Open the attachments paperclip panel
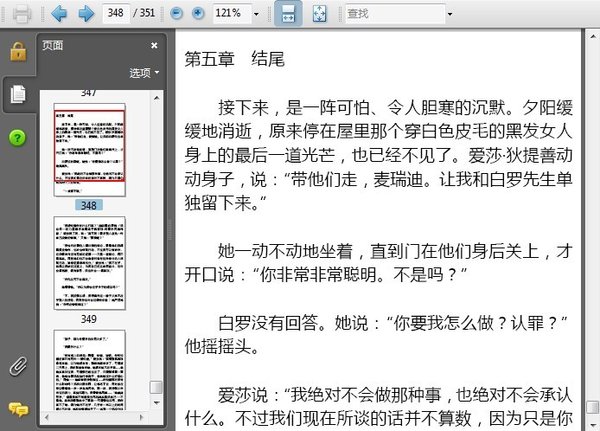Image resolution: width=600 pixels, height=431 pixels. pyautogui.click(x=18, y=366)
